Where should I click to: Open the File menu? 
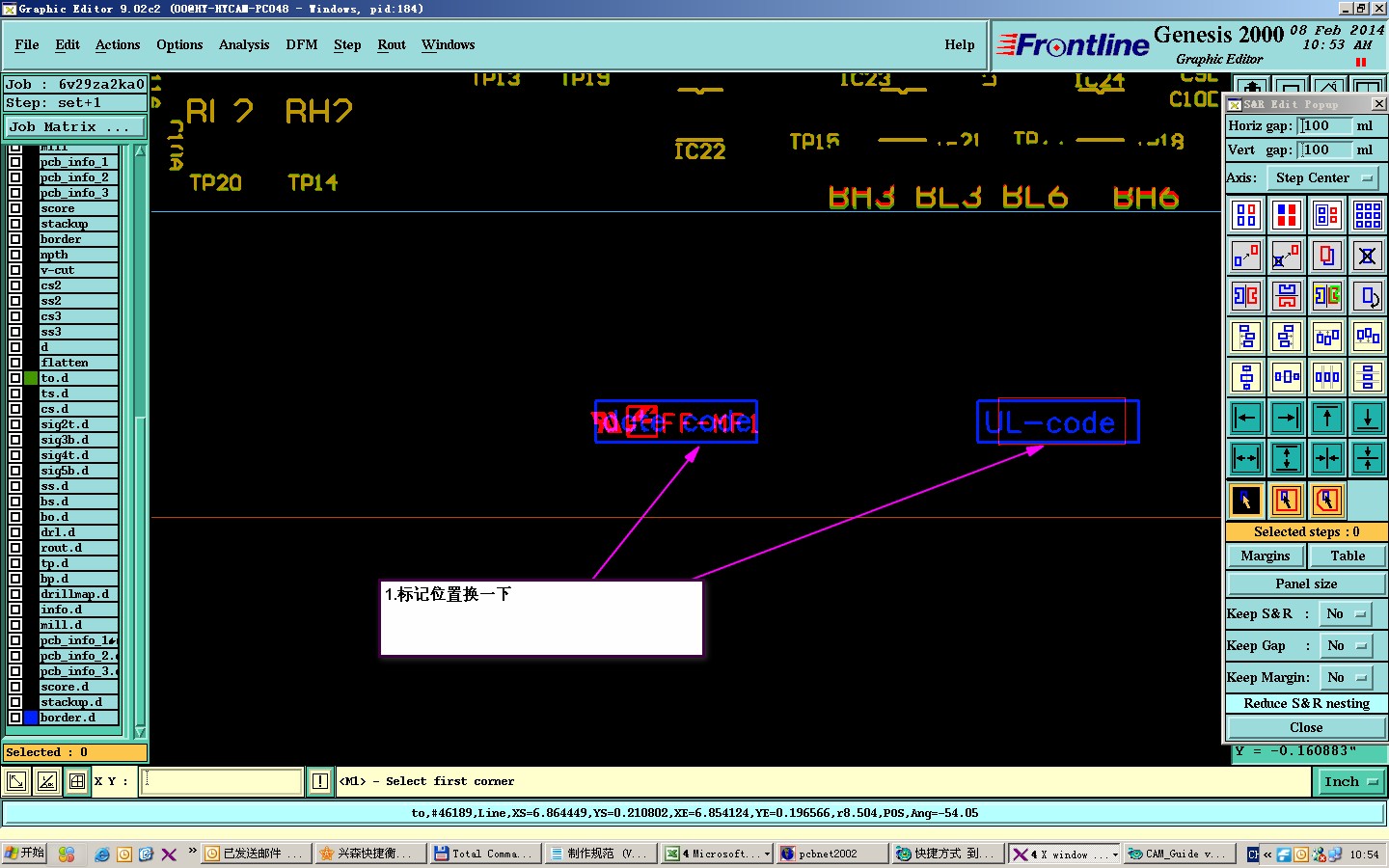point(27,44)
